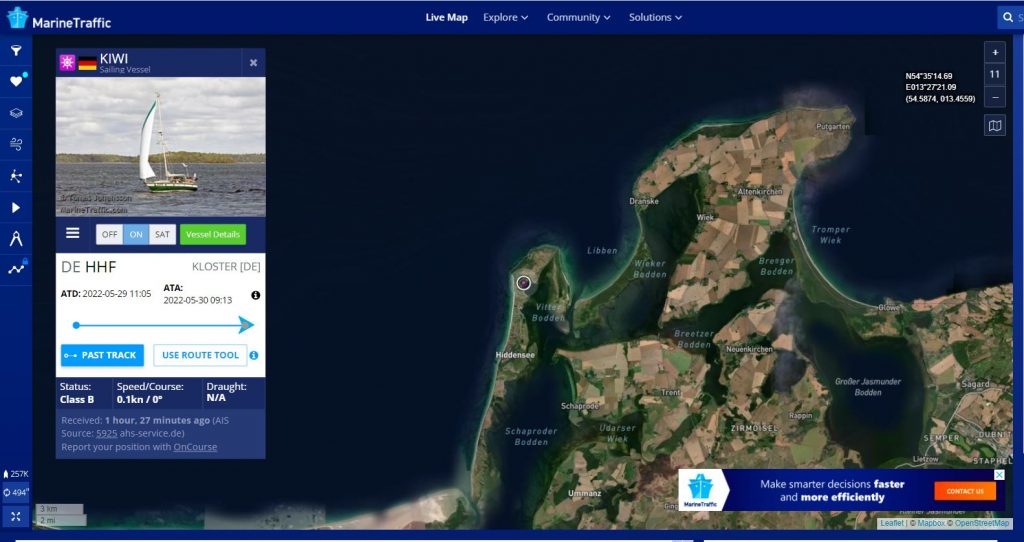
Task: Open the vessel filters funnel icon
Action: (x=16, y=50)
